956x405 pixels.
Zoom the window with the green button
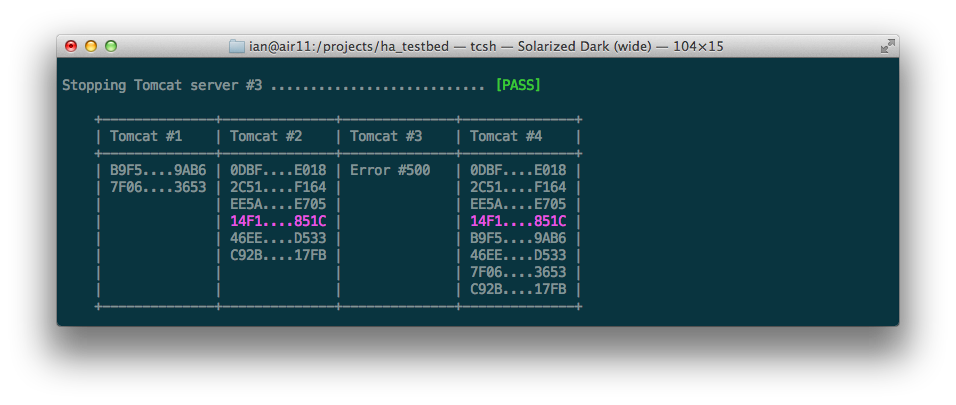tap(111, 46)
